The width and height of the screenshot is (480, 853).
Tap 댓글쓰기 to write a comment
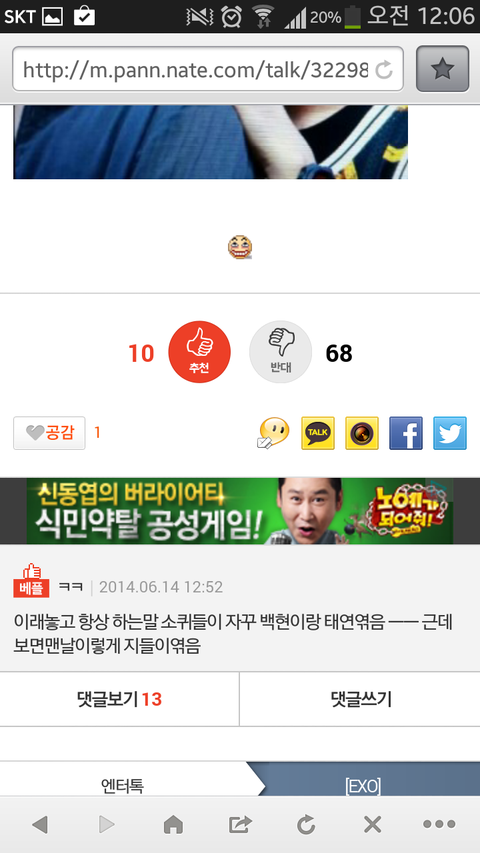point(360,699)
